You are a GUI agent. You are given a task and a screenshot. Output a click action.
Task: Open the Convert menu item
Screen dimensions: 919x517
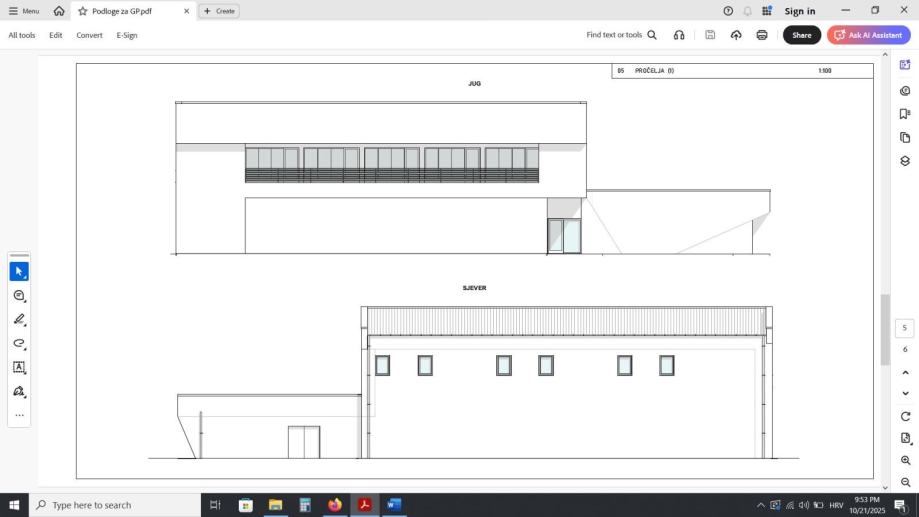click(89, 35)
